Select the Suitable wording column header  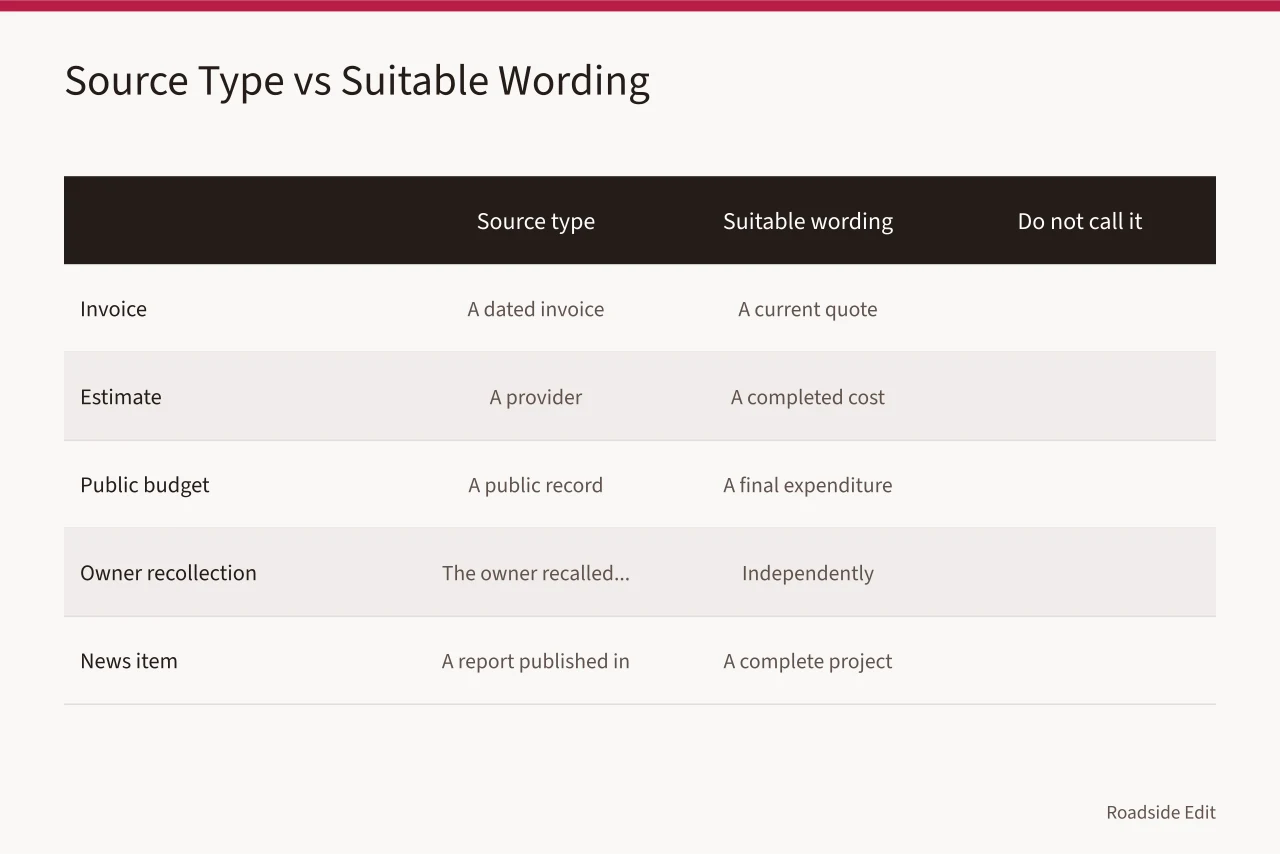click(808, 221)
